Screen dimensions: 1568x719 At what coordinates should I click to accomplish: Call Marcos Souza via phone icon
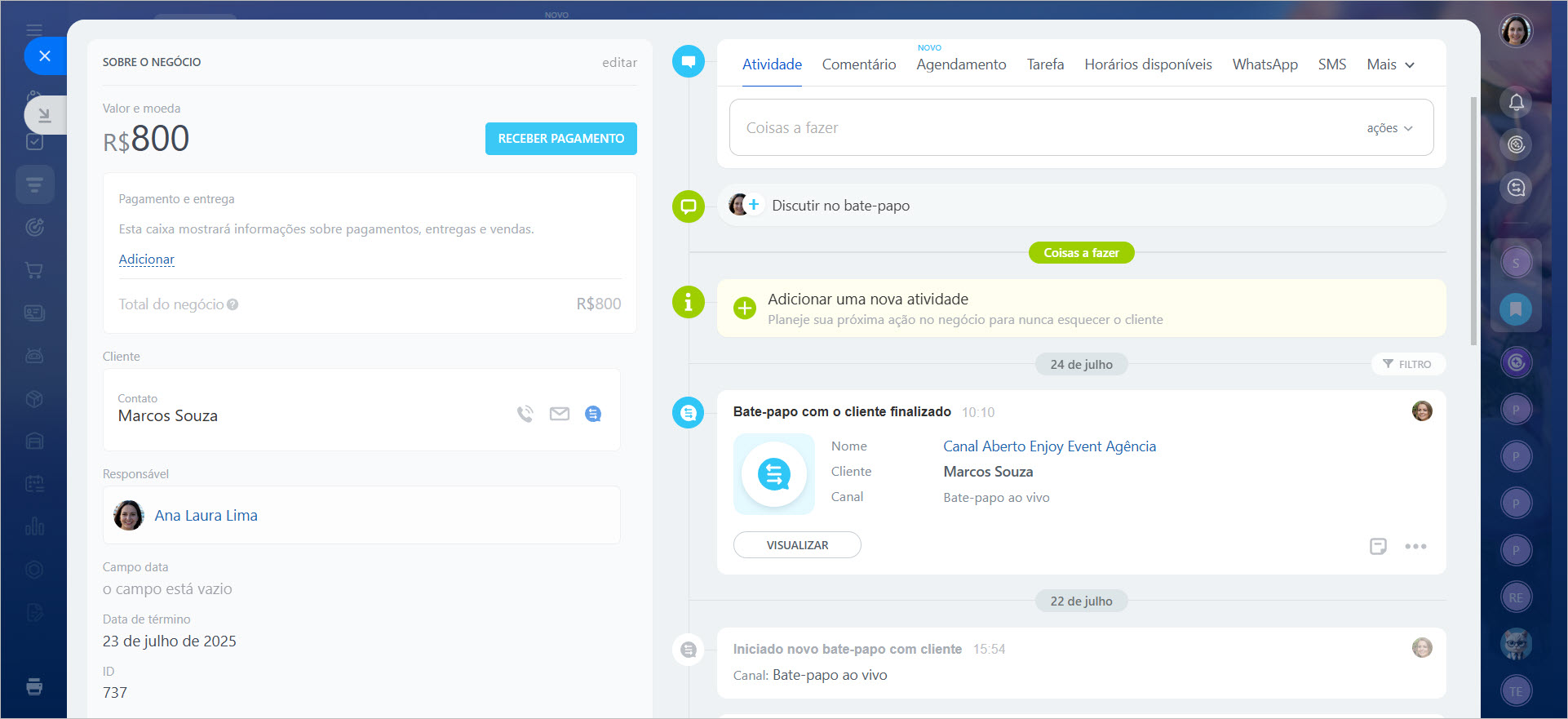click(525, 414)
